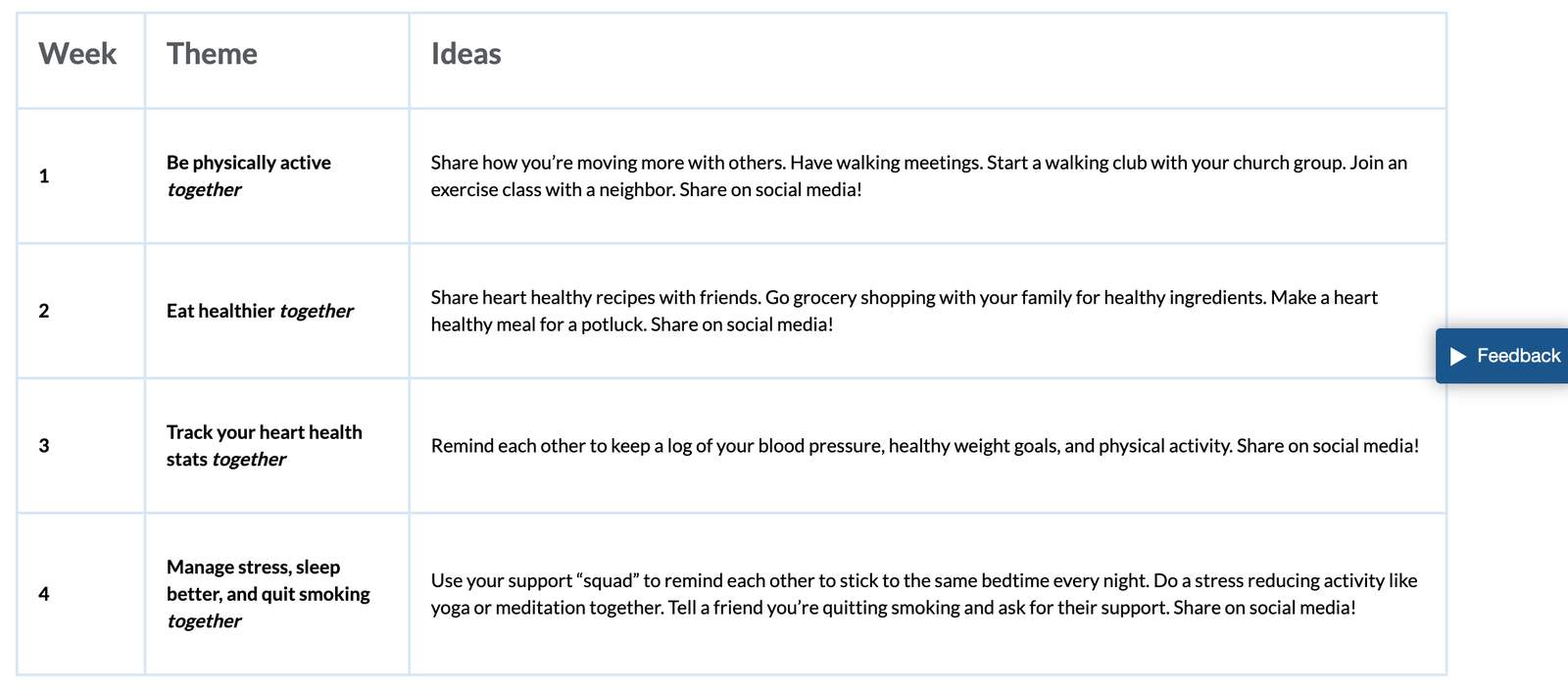Click the Week column header
The image size is (1568, 691).
click(x=77, y=54)
